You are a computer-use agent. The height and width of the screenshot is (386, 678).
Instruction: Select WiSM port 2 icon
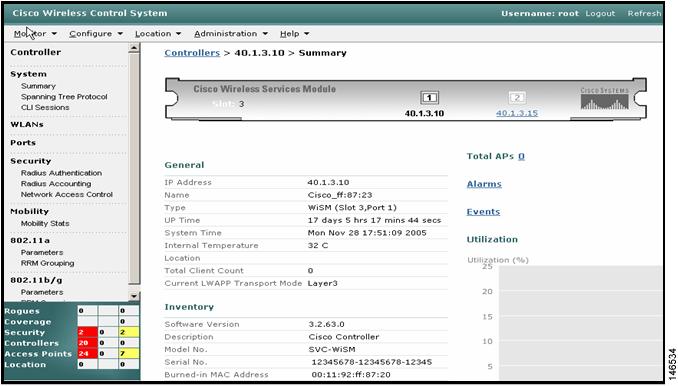[517, 98]
